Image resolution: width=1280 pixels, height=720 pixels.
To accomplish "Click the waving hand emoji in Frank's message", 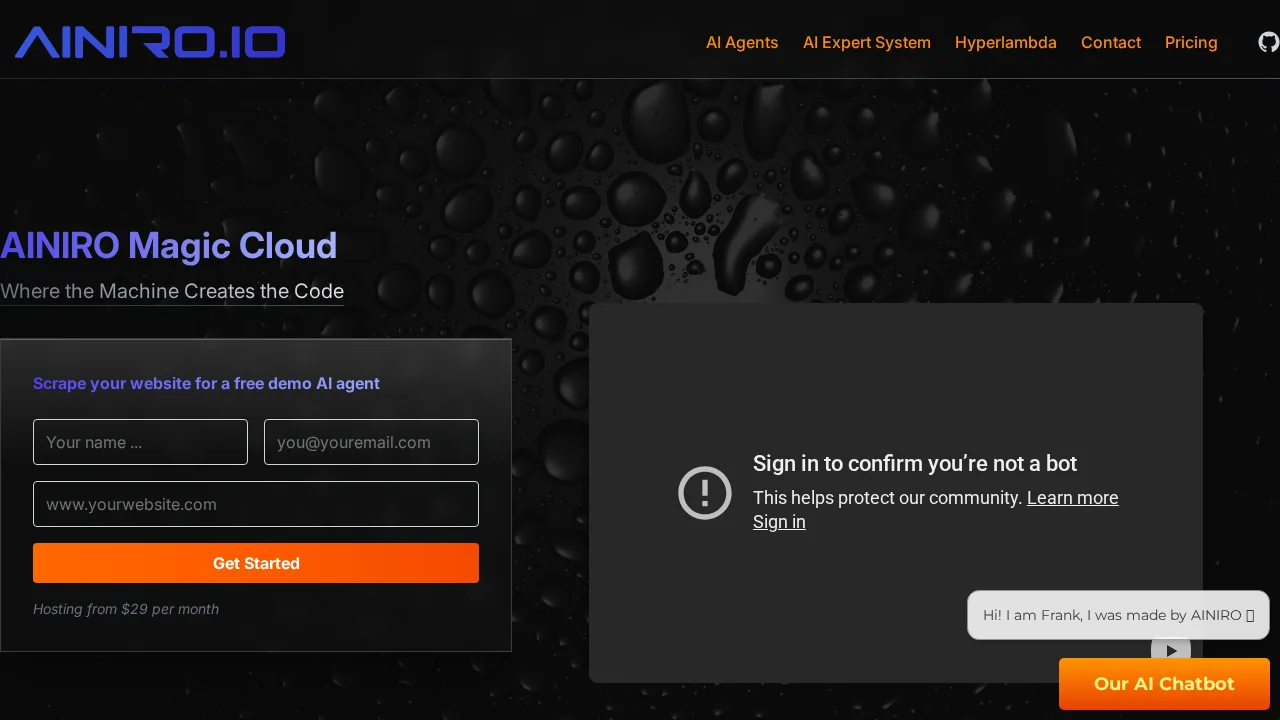I will 1248,615.
